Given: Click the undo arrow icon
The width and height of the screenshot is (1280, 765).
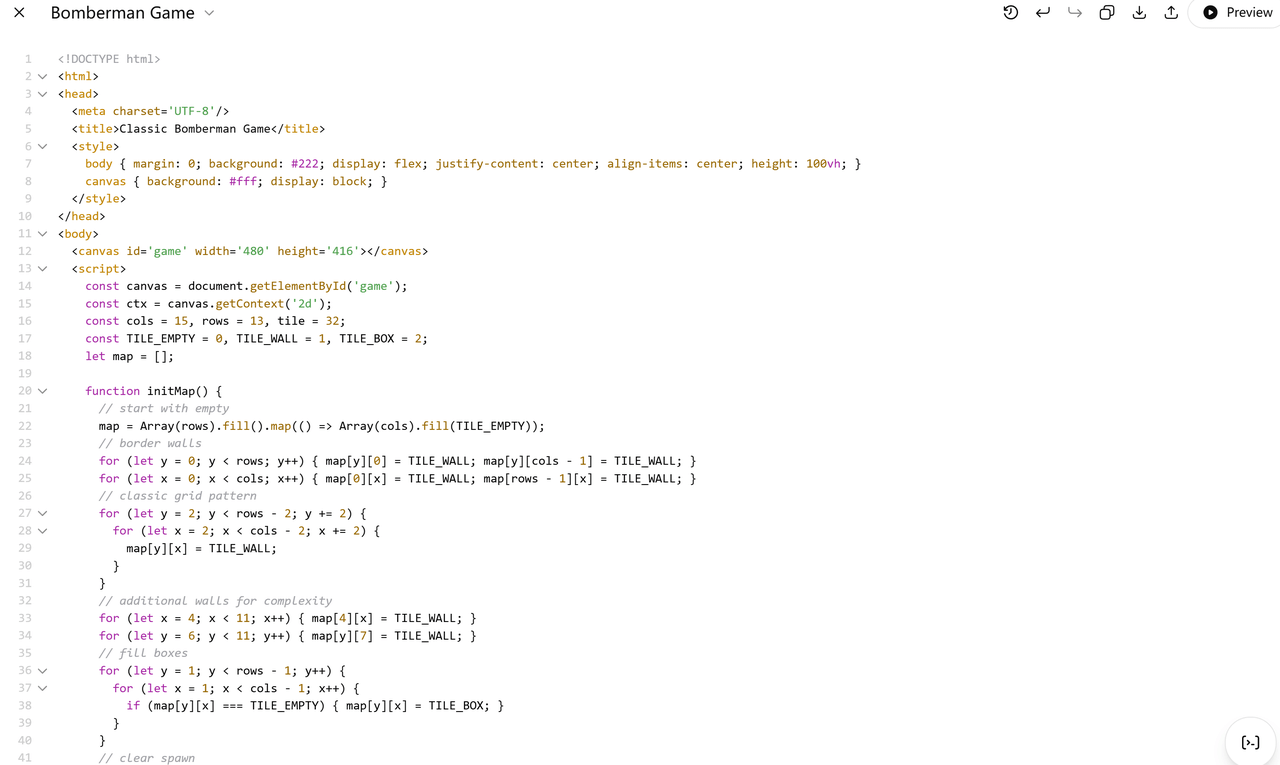Looking at the screenshot, I should (x=1043, y=13).
